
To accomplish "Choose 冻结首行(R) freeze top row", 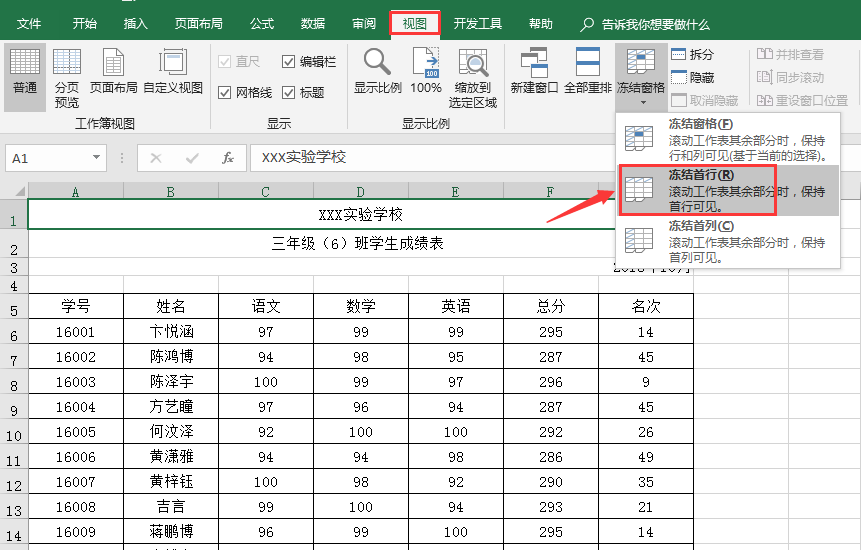I will coord(728,190).
